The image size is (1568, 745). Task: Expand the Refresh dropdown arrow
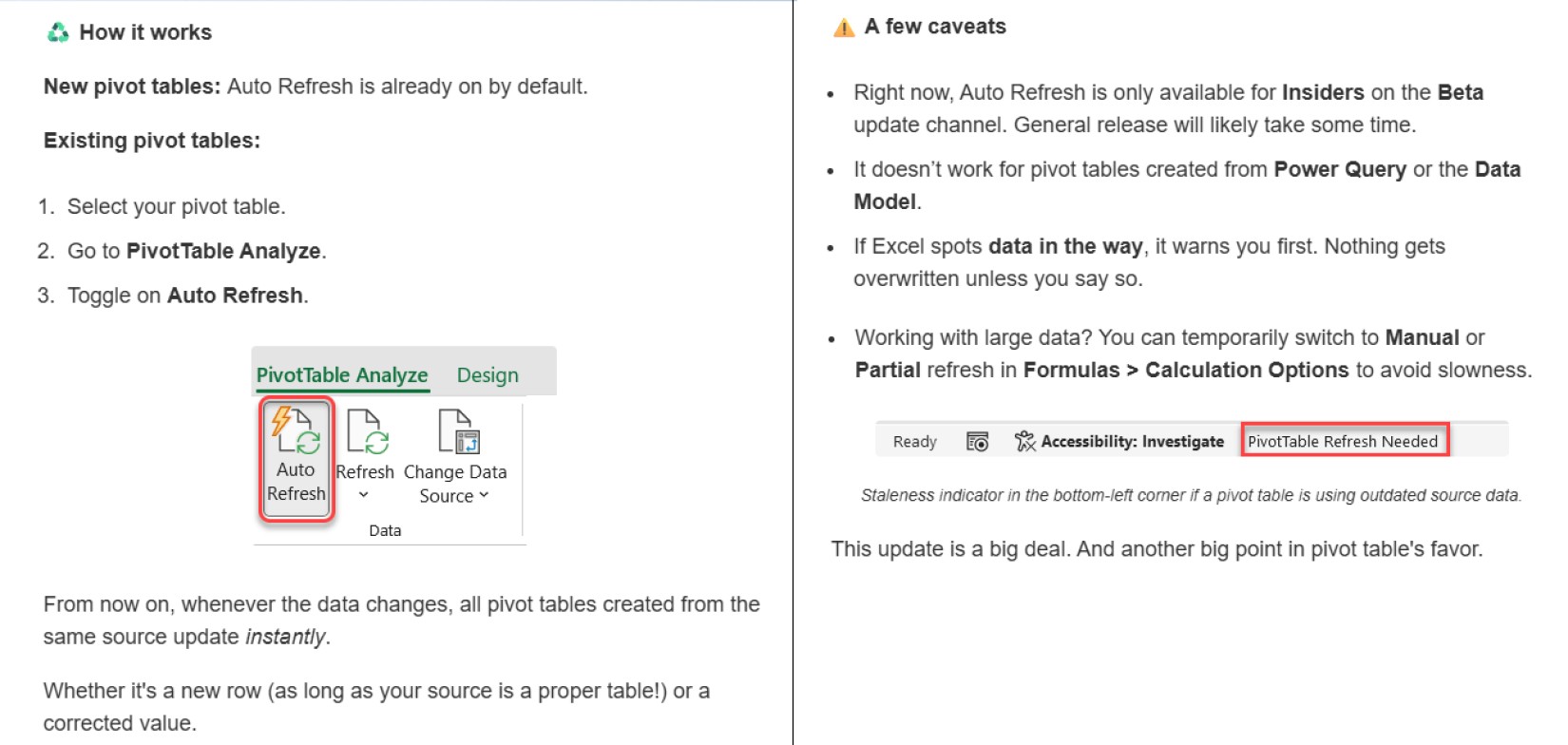click(363, 495)
